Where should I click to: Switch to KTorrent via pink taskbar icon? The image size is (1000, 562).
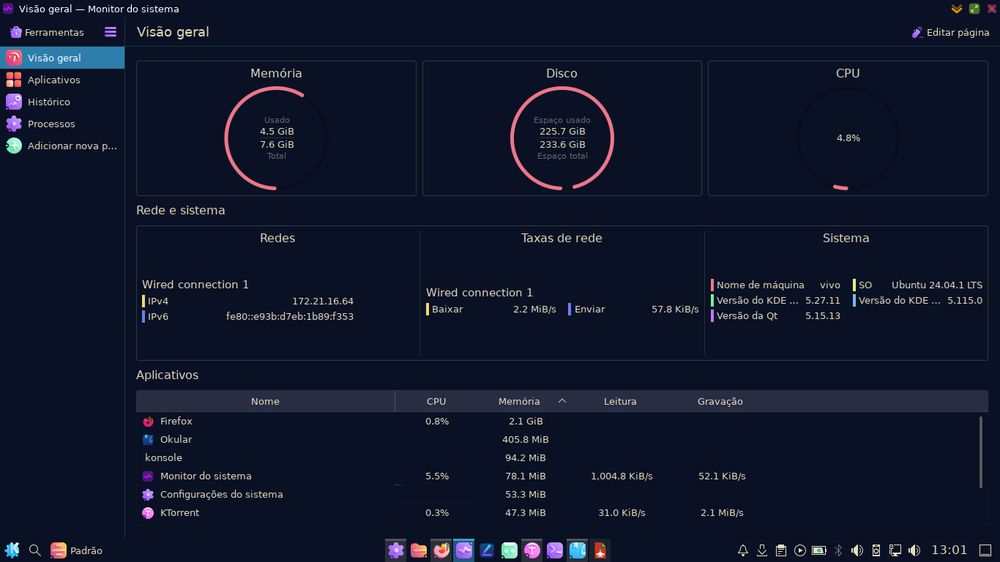click(x=532, y=550)
